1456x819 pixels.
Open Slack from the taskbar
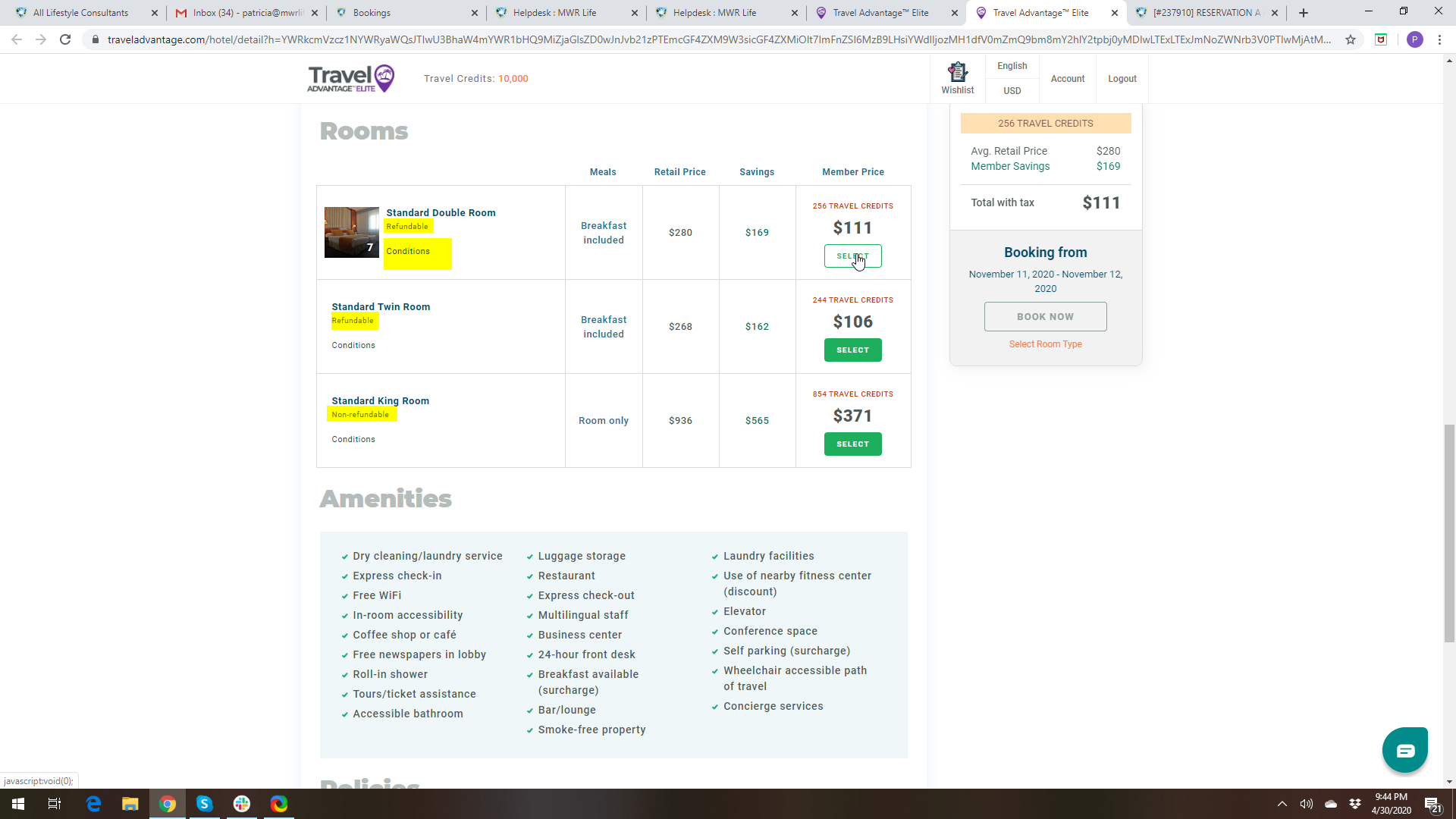tap(242, 804)
